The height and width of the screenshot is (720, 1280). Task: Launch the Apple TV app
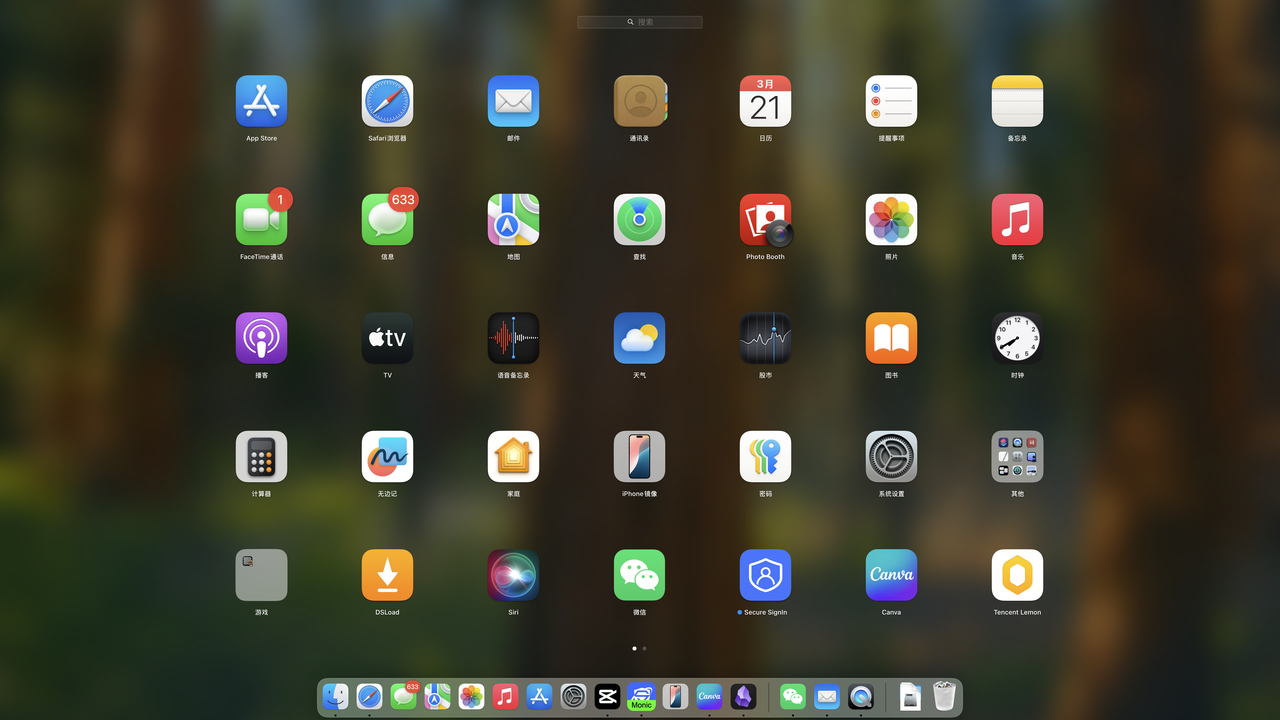point(387,338)
